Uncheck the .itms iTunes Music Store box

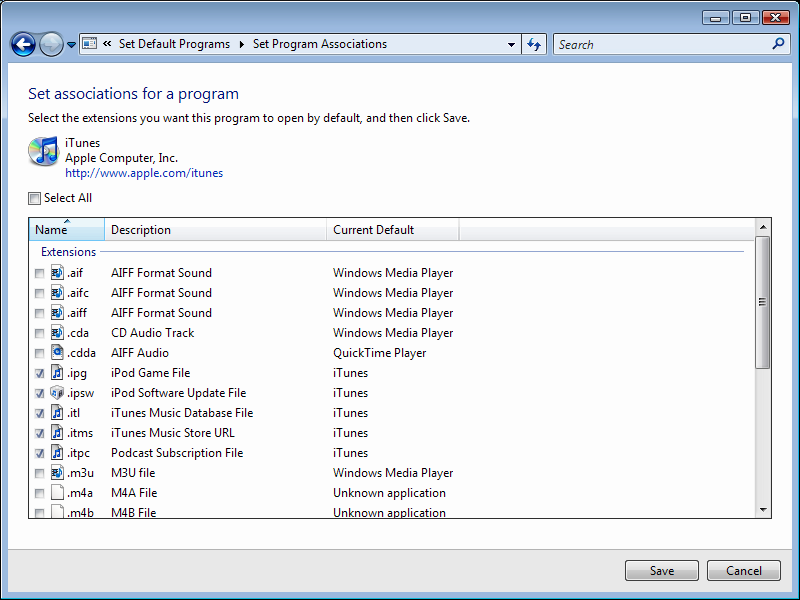click(x=39, y=433)
